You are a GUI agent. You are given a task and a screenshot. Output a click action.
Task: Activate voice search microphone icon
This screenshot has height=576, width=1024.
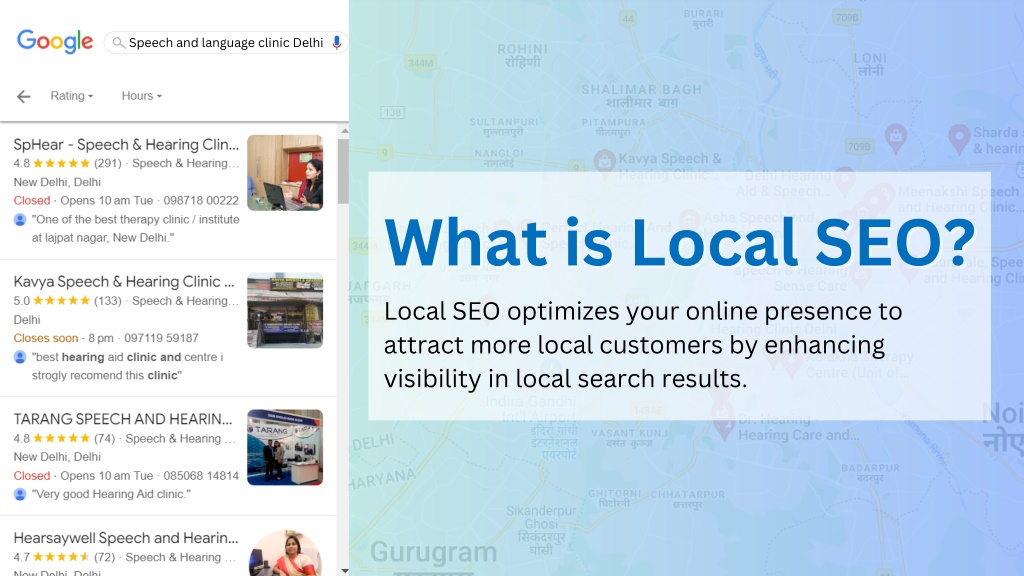[336, 42]
